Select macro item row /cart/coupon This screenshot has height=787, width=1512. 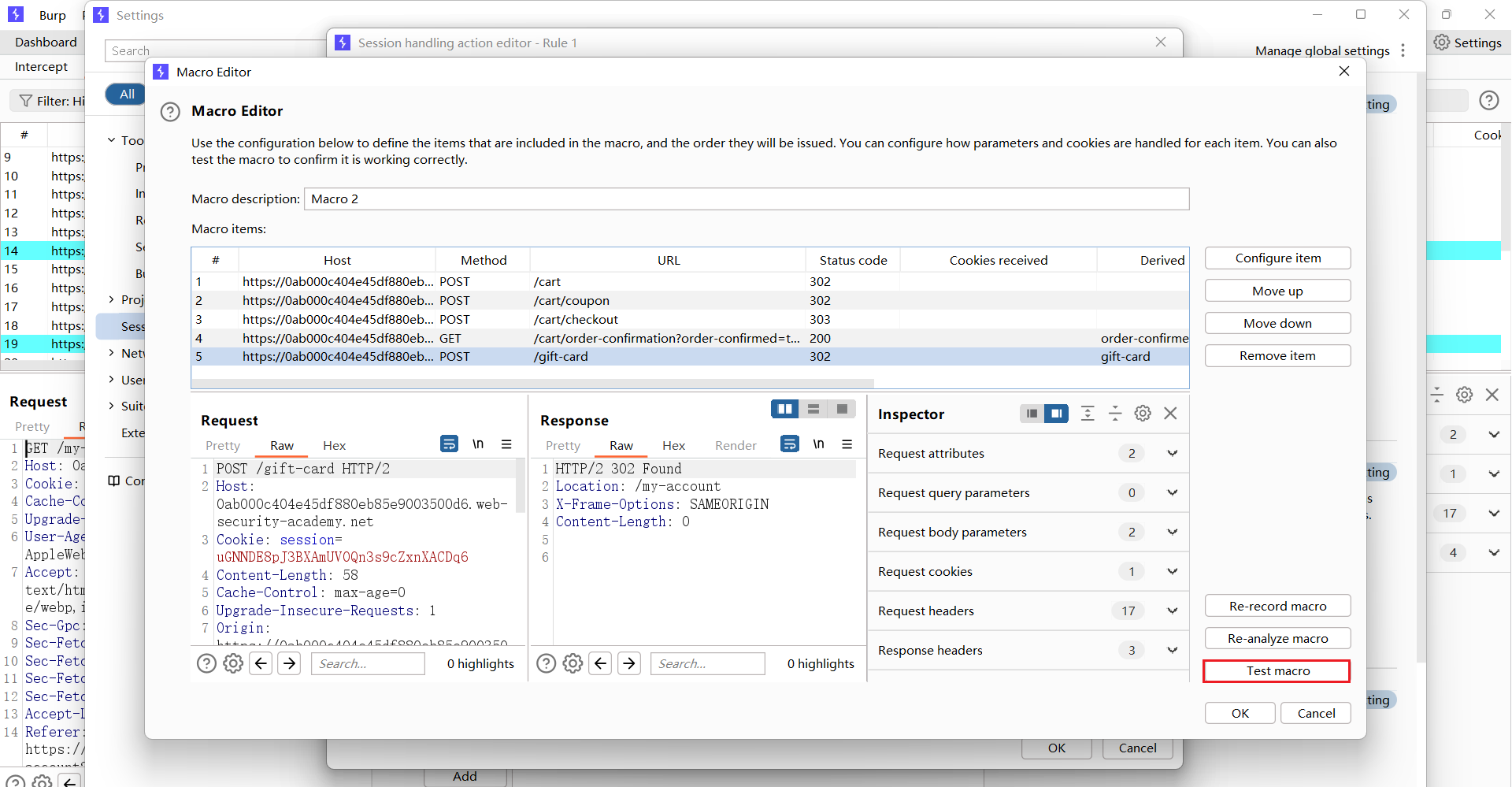[690, 301]
